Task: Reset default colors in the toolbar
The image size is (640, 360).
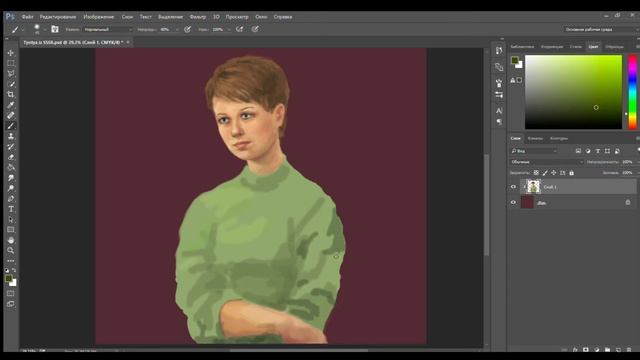Action: 7,270
